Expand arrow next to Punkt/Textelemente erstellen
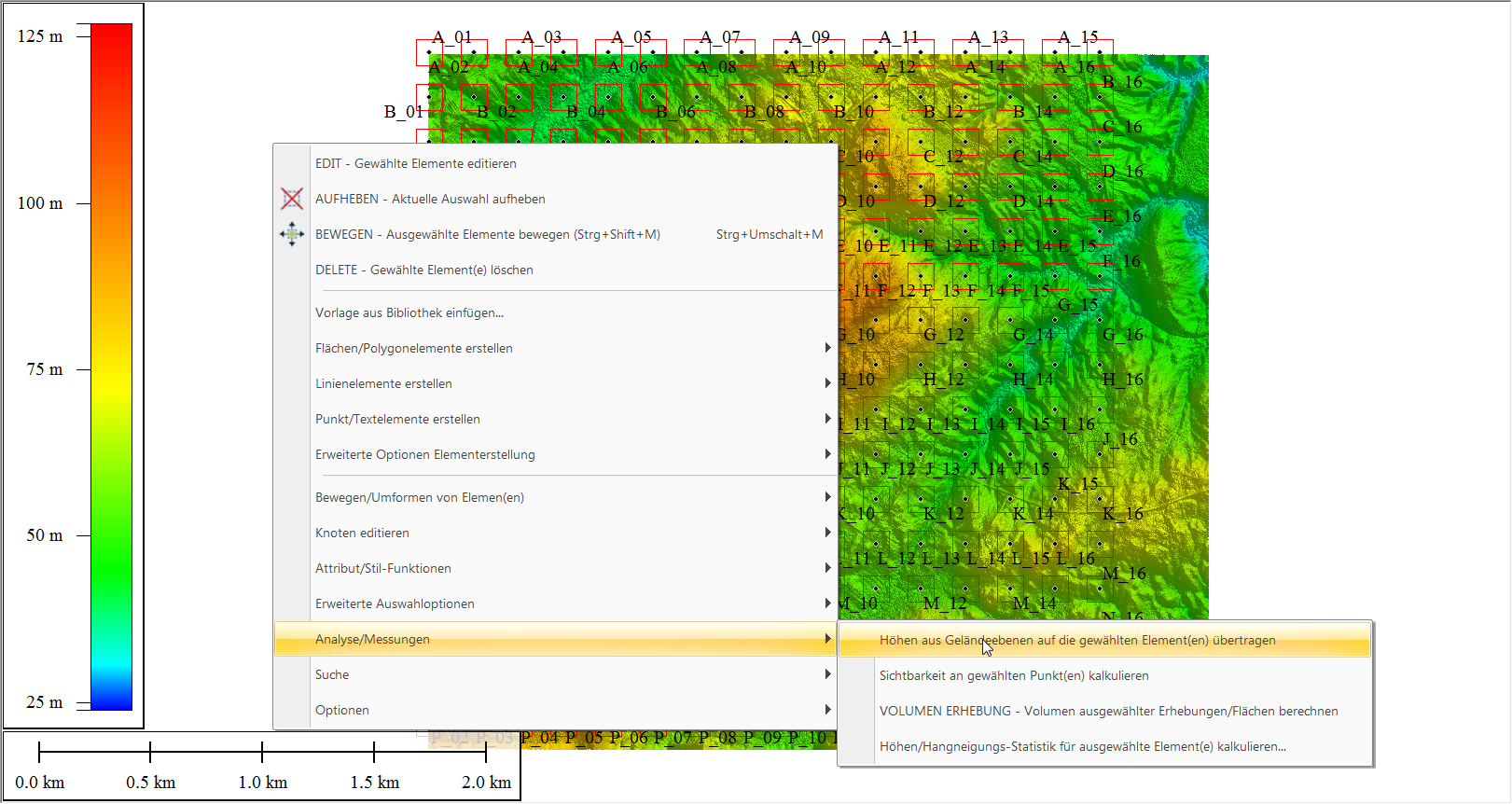Viewport: 1512px width, 804px height. point(827,419)
